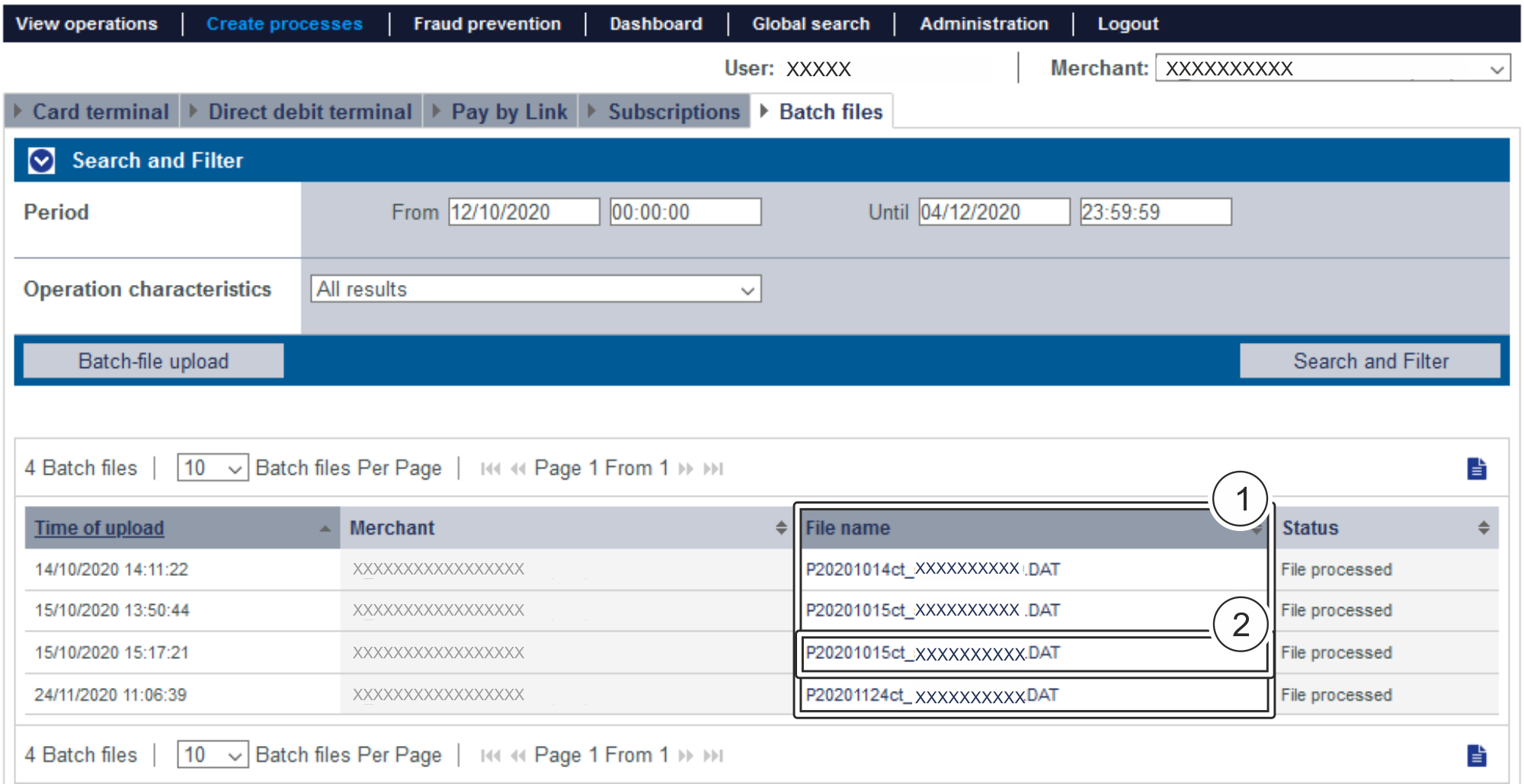Sort table by Merchant column arrows
The width and height of the screenshot is (1524, 784).
(780, 528)
